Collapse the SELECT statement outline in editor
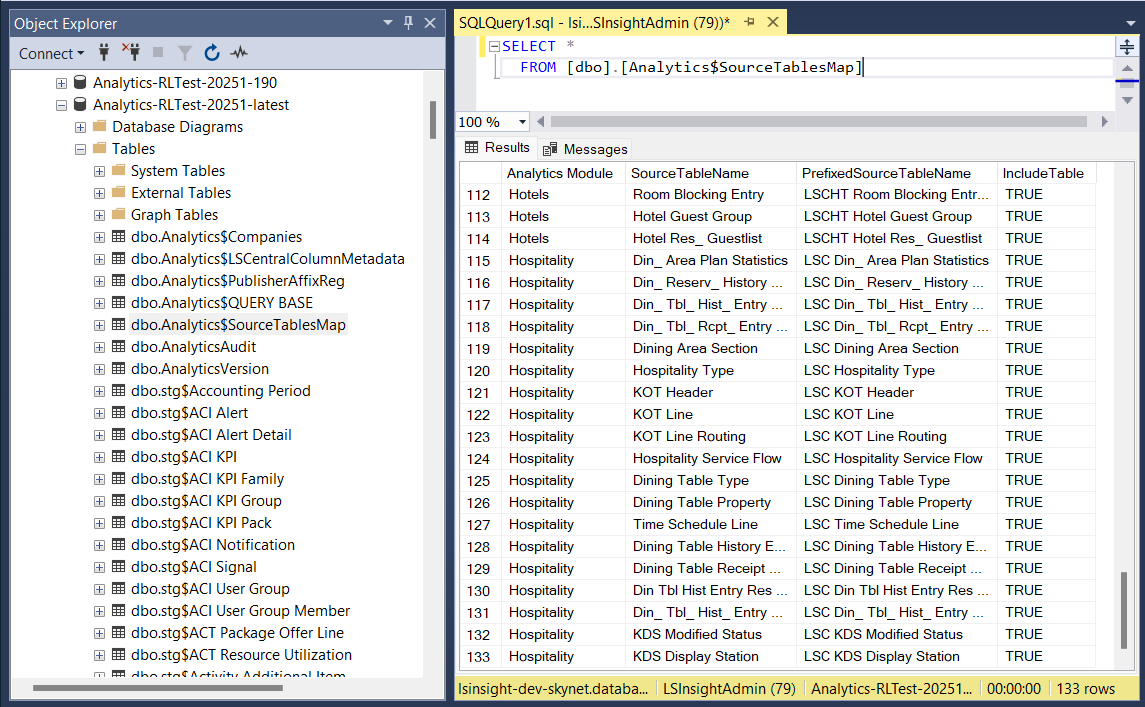 pos(494,46)
